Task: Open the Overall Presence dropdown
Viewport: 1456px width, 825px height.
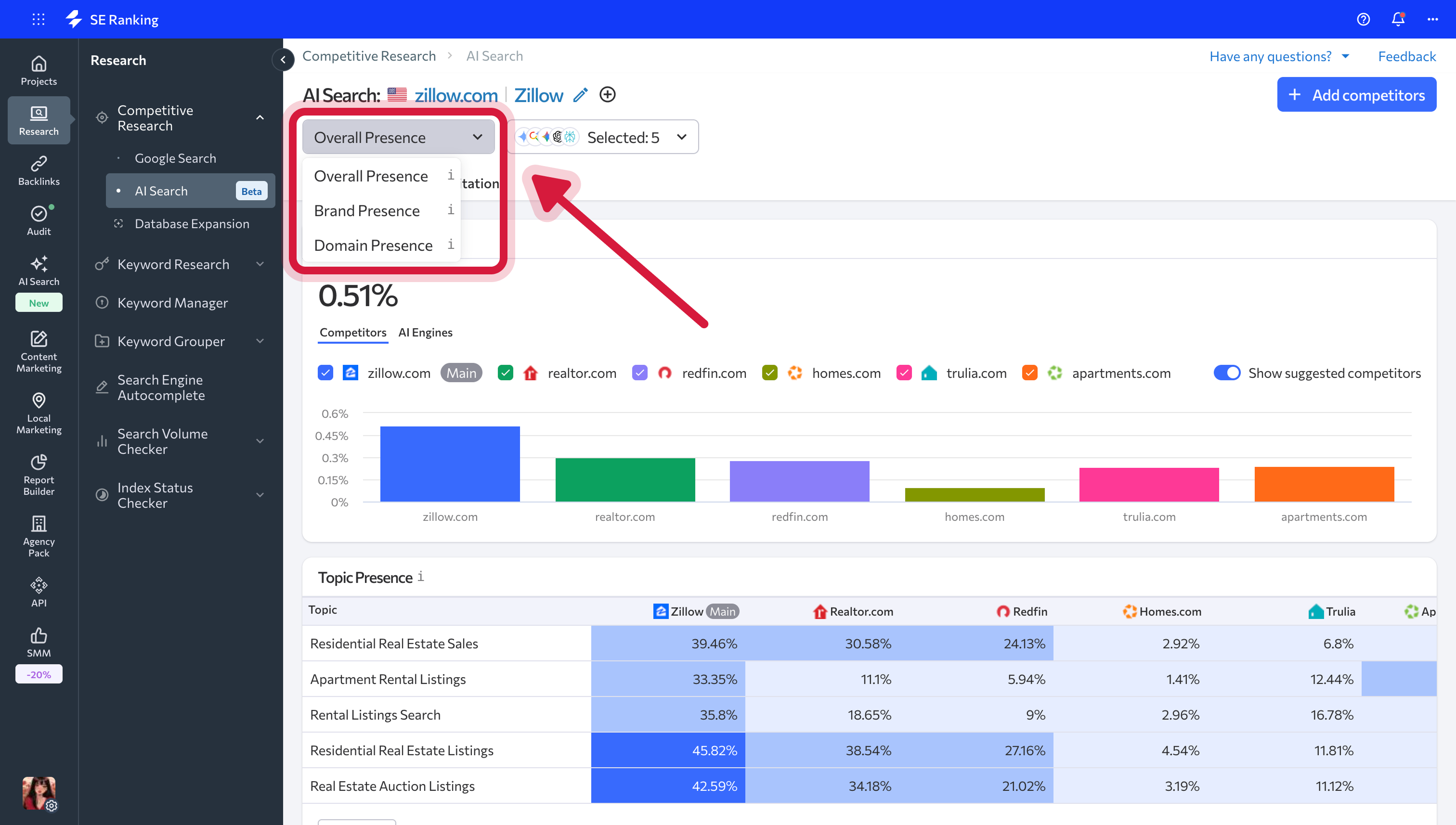Action: 399,137
